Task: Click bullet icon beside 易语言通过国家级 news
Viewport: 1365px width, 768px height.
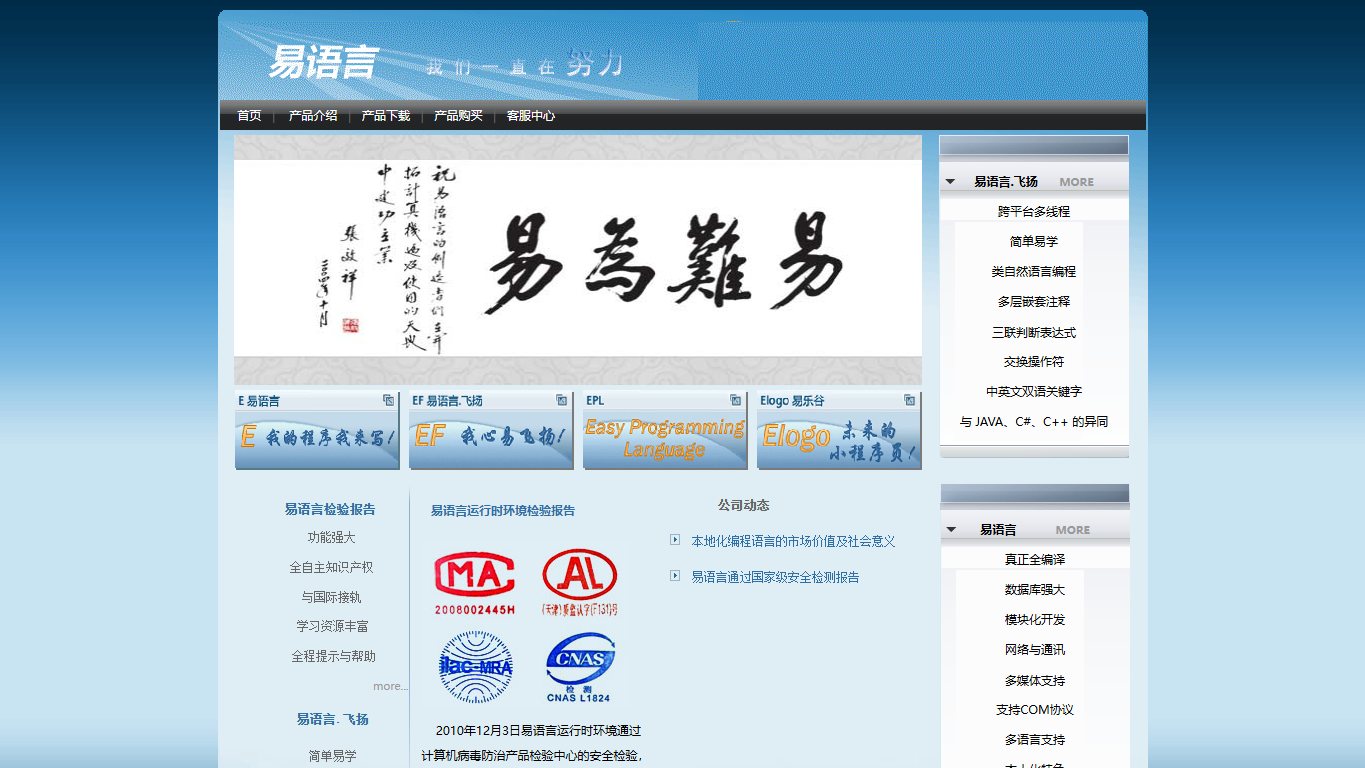Action: coord(675,576)
